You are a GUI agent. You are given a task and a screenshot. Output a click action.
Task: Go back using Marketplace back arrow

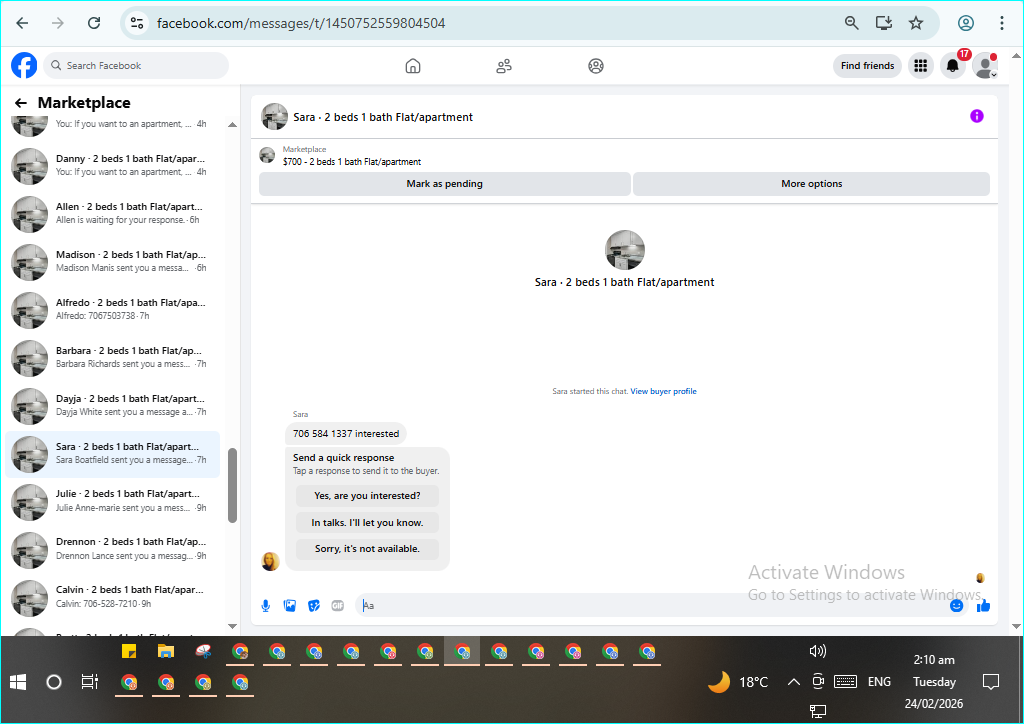pos(21,103)
